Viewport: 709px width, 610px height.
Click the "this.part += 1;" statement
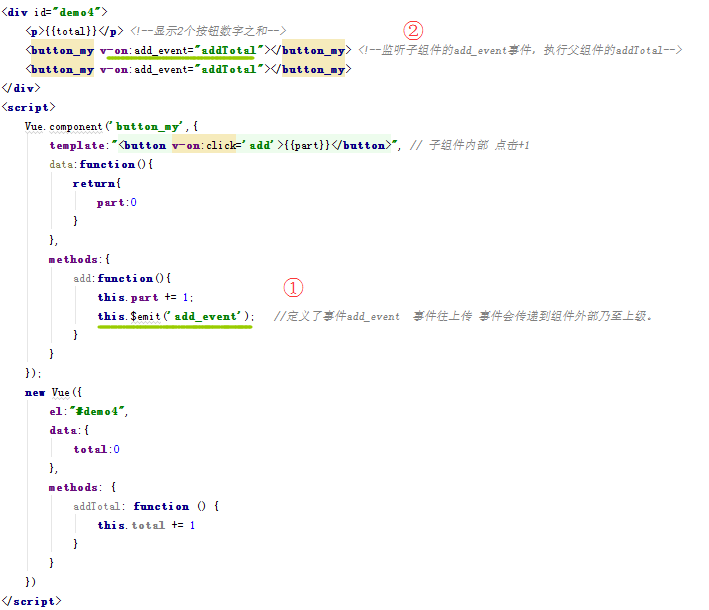click(146, 297)
